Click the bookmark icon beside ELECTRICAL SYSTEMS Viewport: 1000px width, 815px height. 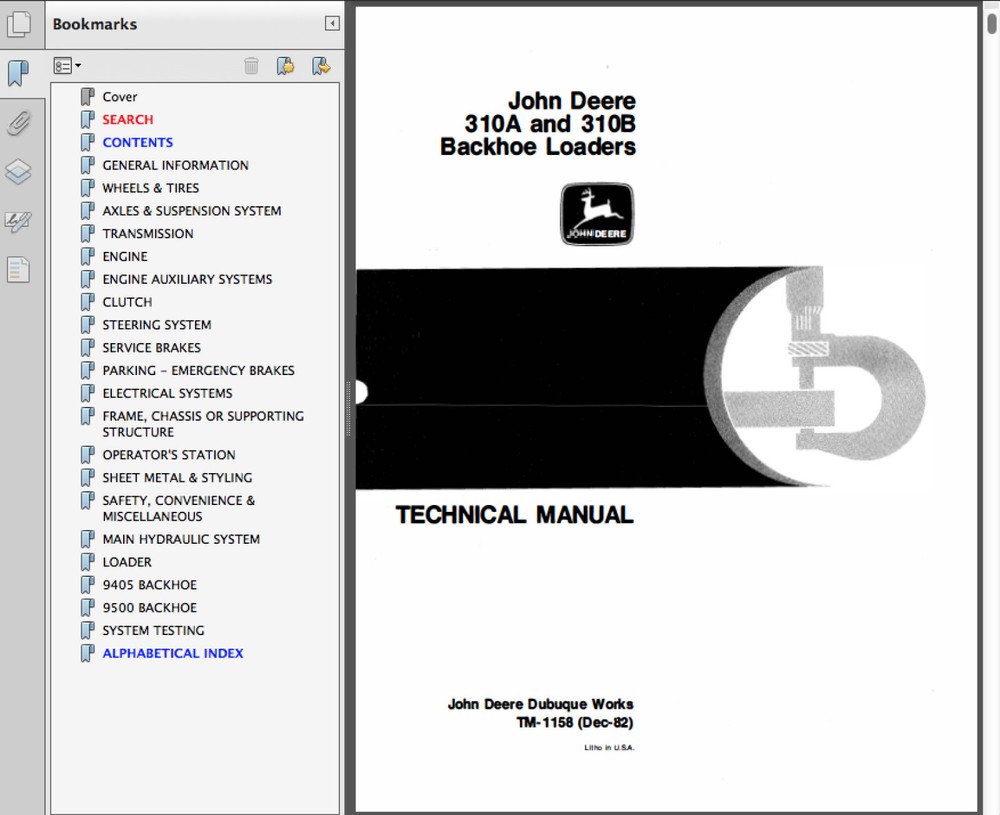click(x=87, y=393)
